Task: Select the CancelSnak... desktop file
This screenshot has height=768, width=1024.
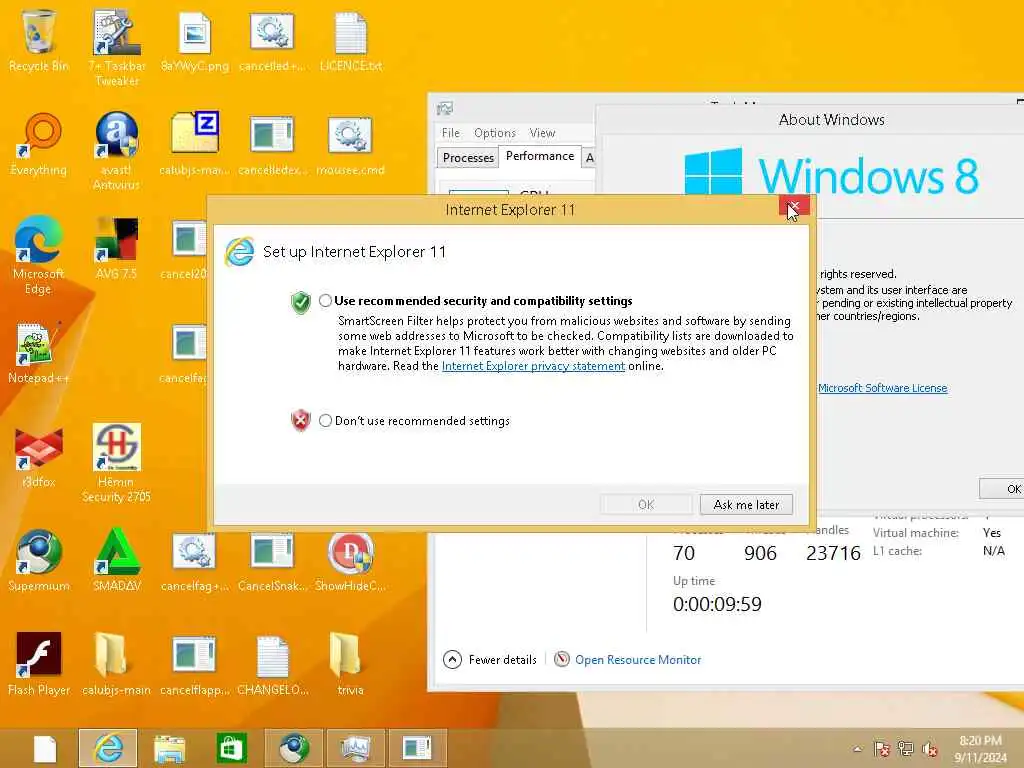Action: click(x=272, y=560)
